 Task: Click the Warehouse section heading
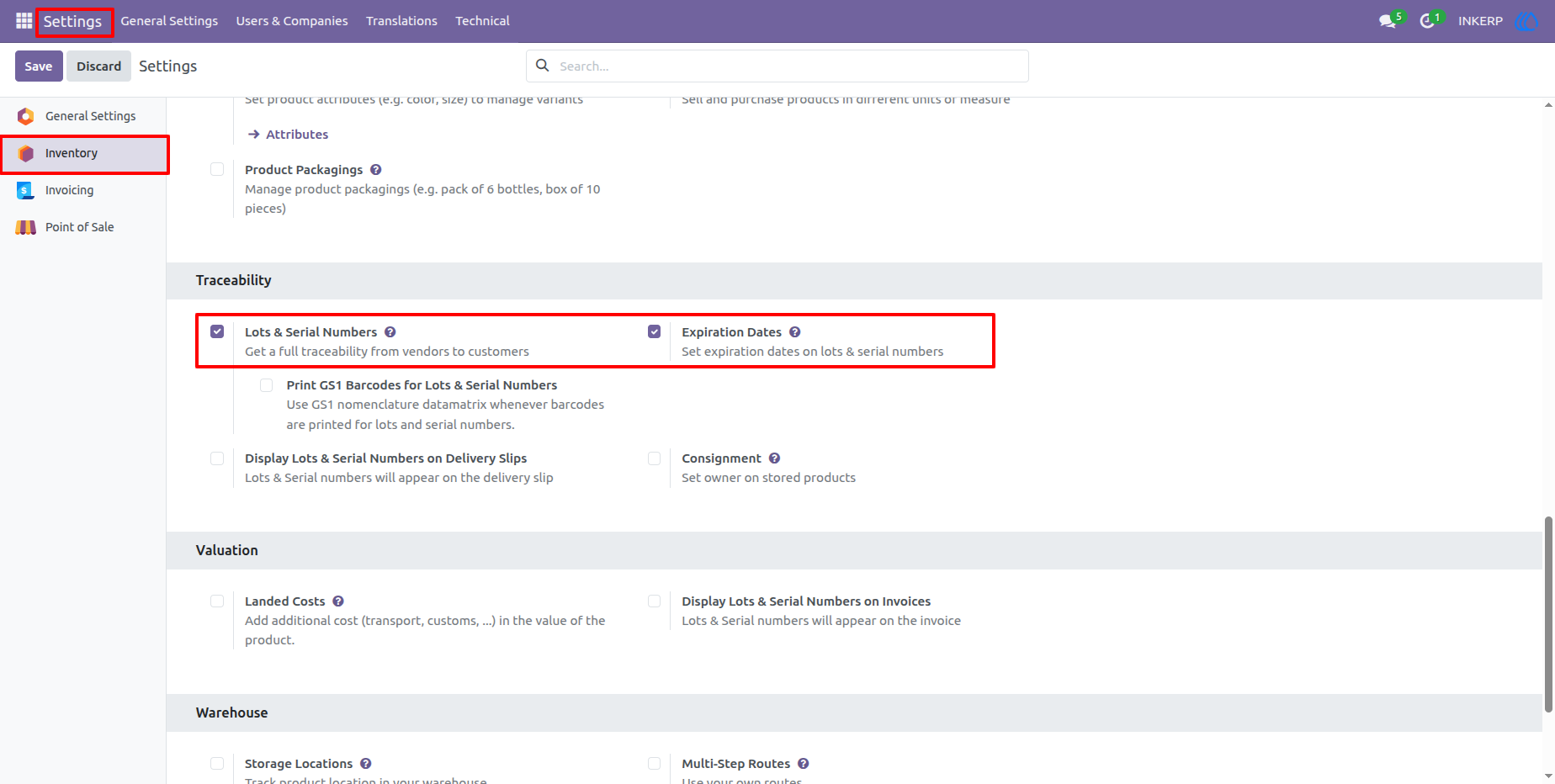pyautogui.click(x=232, y=712)
